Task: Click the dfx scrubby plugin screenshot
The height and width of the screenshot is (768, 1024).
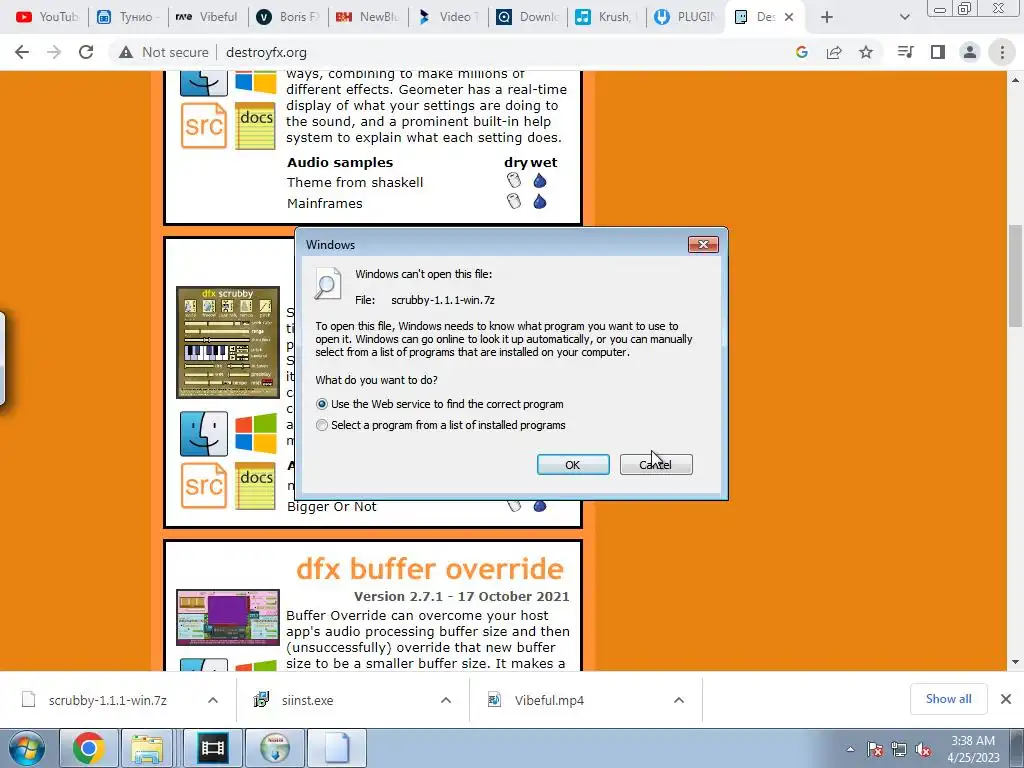Action: 228,342
